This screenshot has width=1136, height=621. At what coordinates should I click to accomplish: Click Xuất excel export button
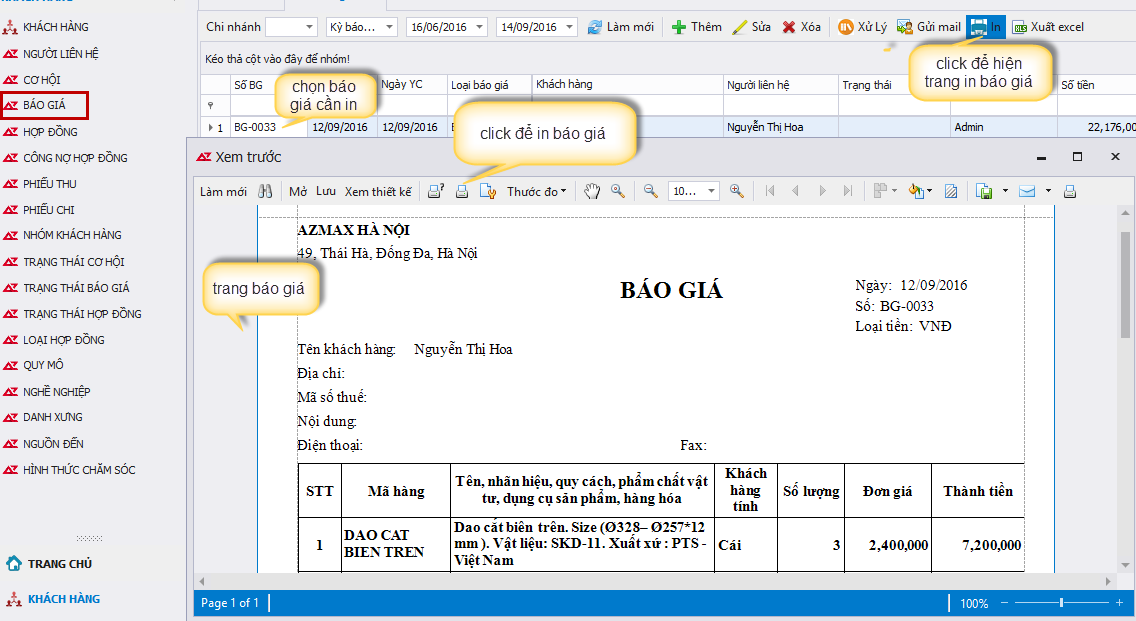click(x=1048, y=27)
